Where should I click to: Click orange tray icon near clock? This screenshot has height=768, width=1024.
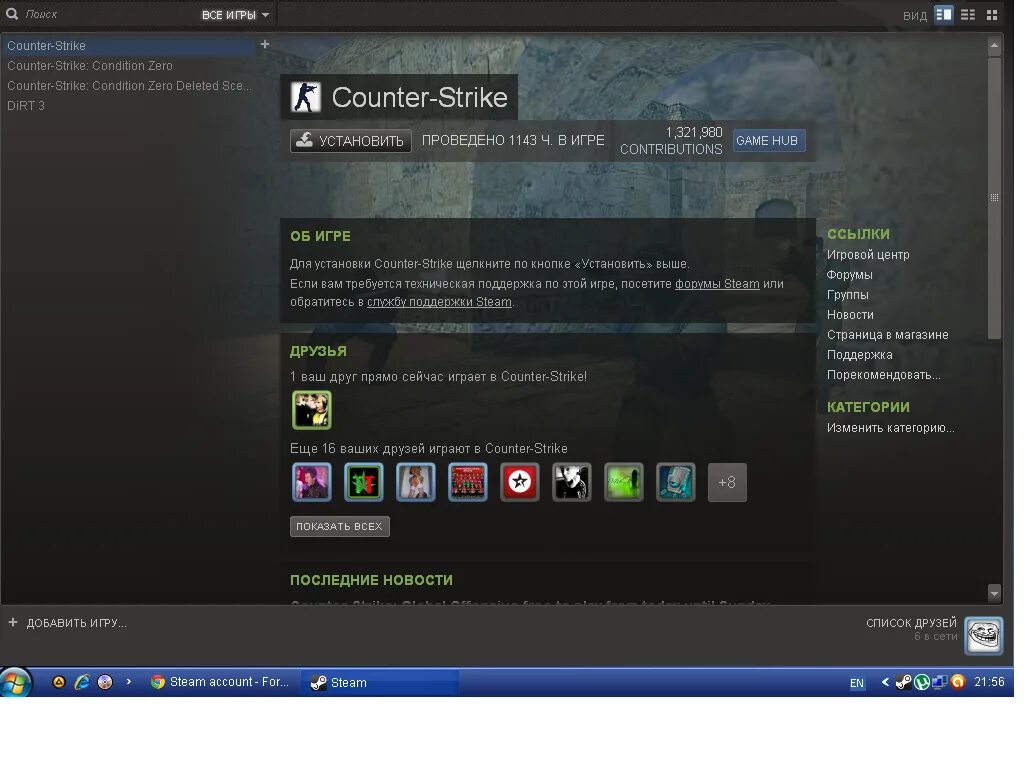coord(958,682)
